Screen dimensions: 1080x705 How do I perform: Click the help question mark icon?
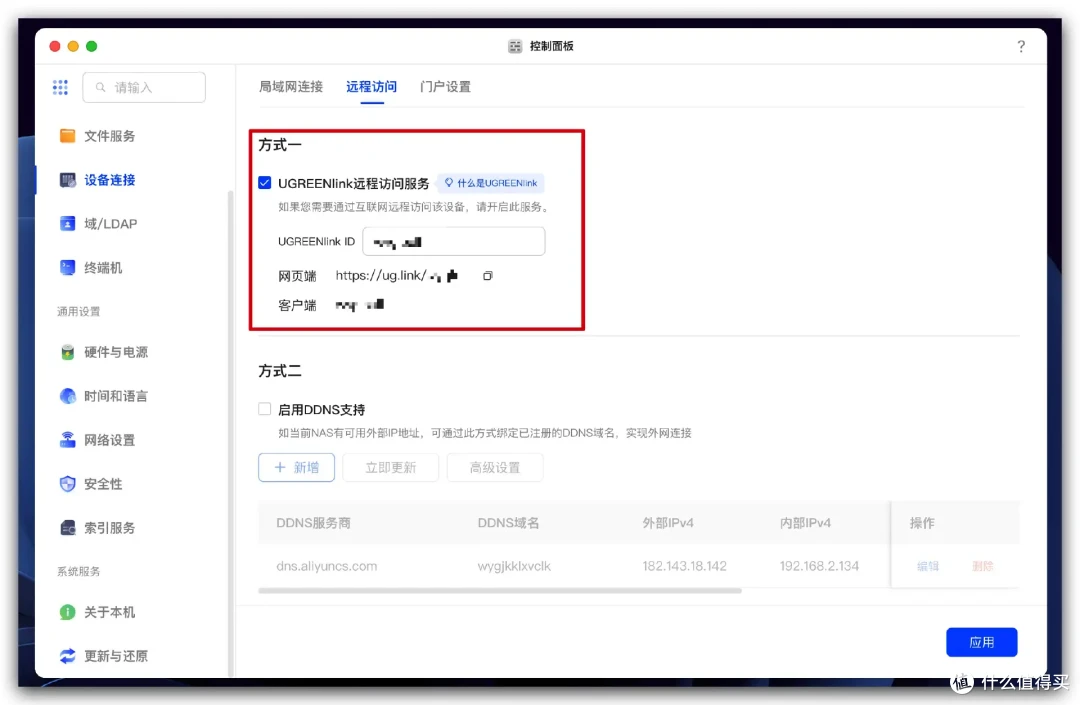pyautogui.click(x=1021, y=46)
